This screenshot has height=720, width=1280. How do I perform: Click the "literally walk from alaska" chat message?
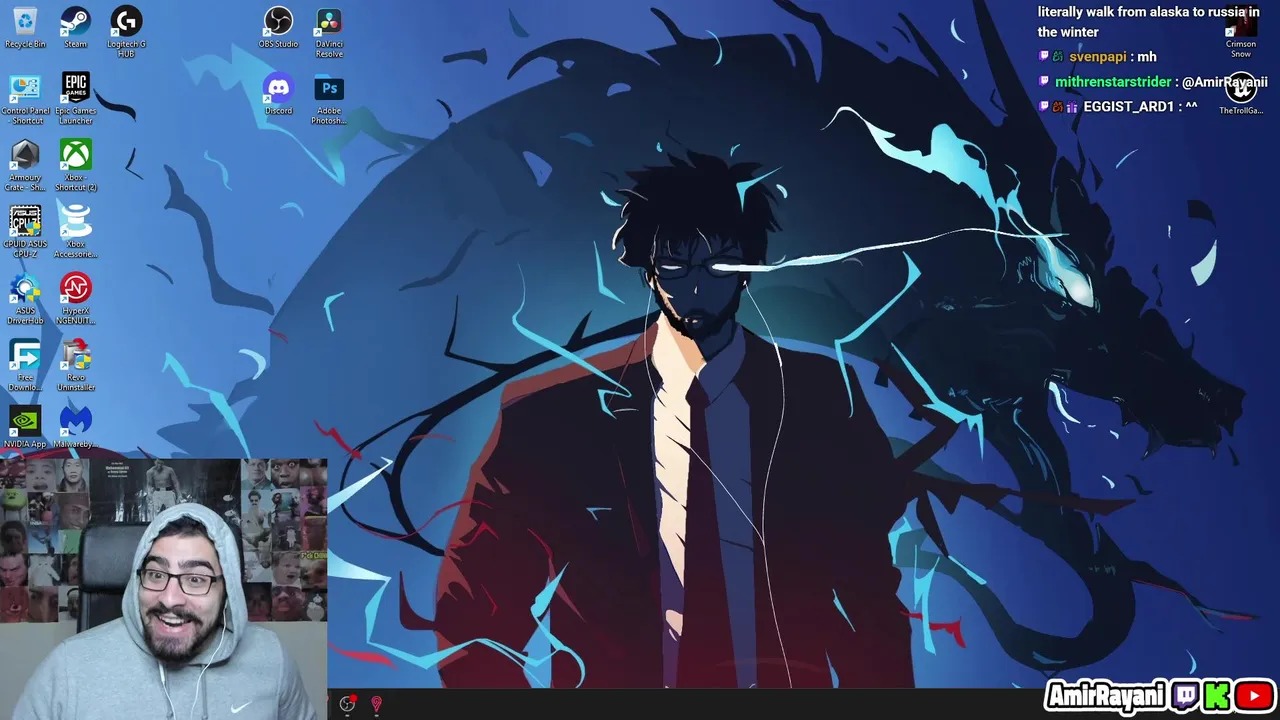pos(1148,22)
